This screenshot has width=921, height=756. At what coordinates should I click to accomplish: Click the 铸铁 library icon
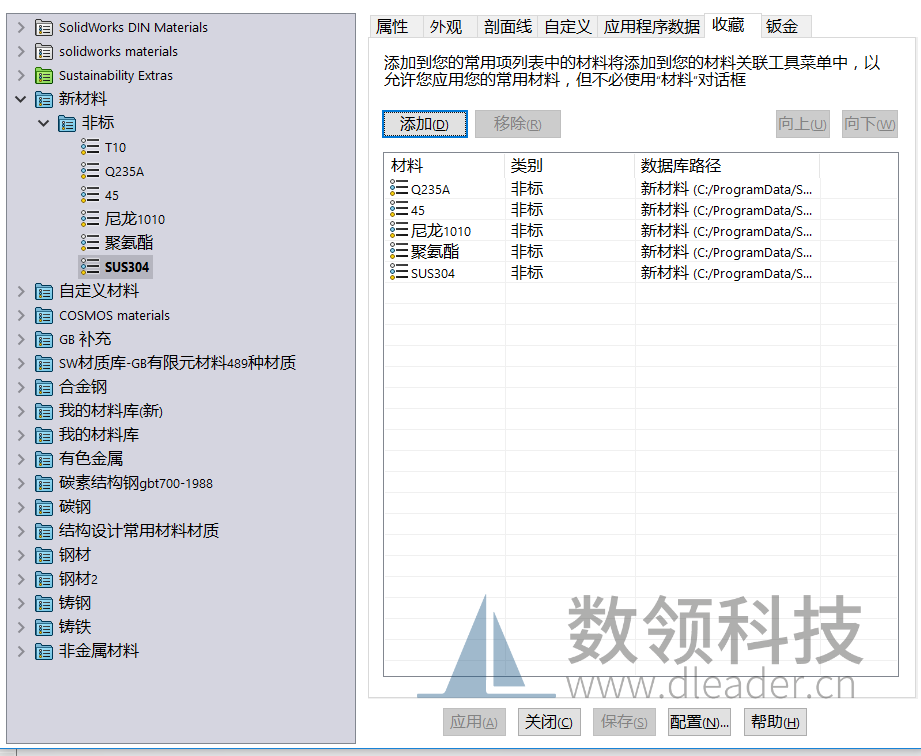pyautogui.click(x=43, y=627)
